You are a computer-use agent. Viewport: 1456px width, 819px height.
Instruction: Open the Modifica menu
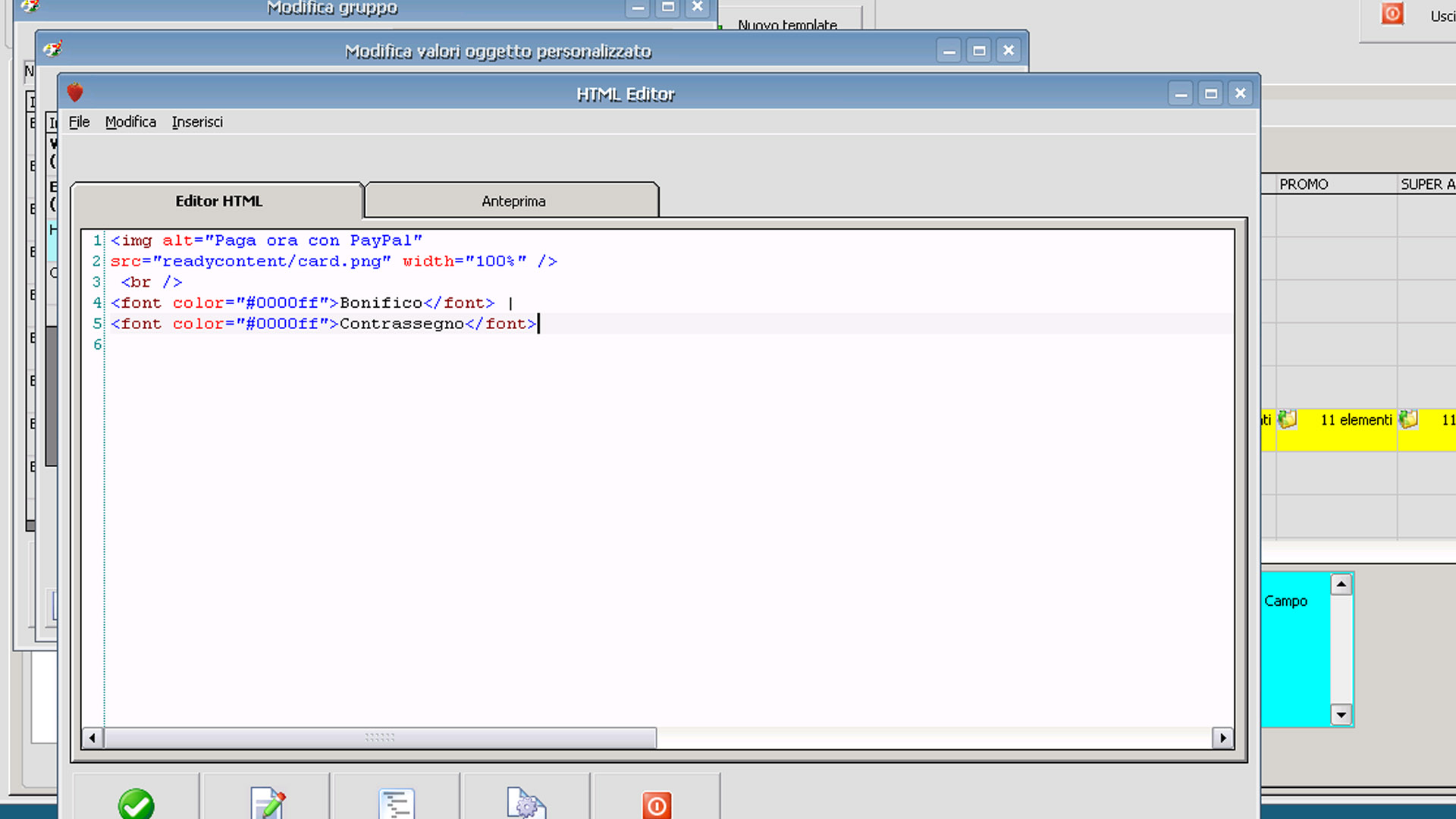click(130, 122)
